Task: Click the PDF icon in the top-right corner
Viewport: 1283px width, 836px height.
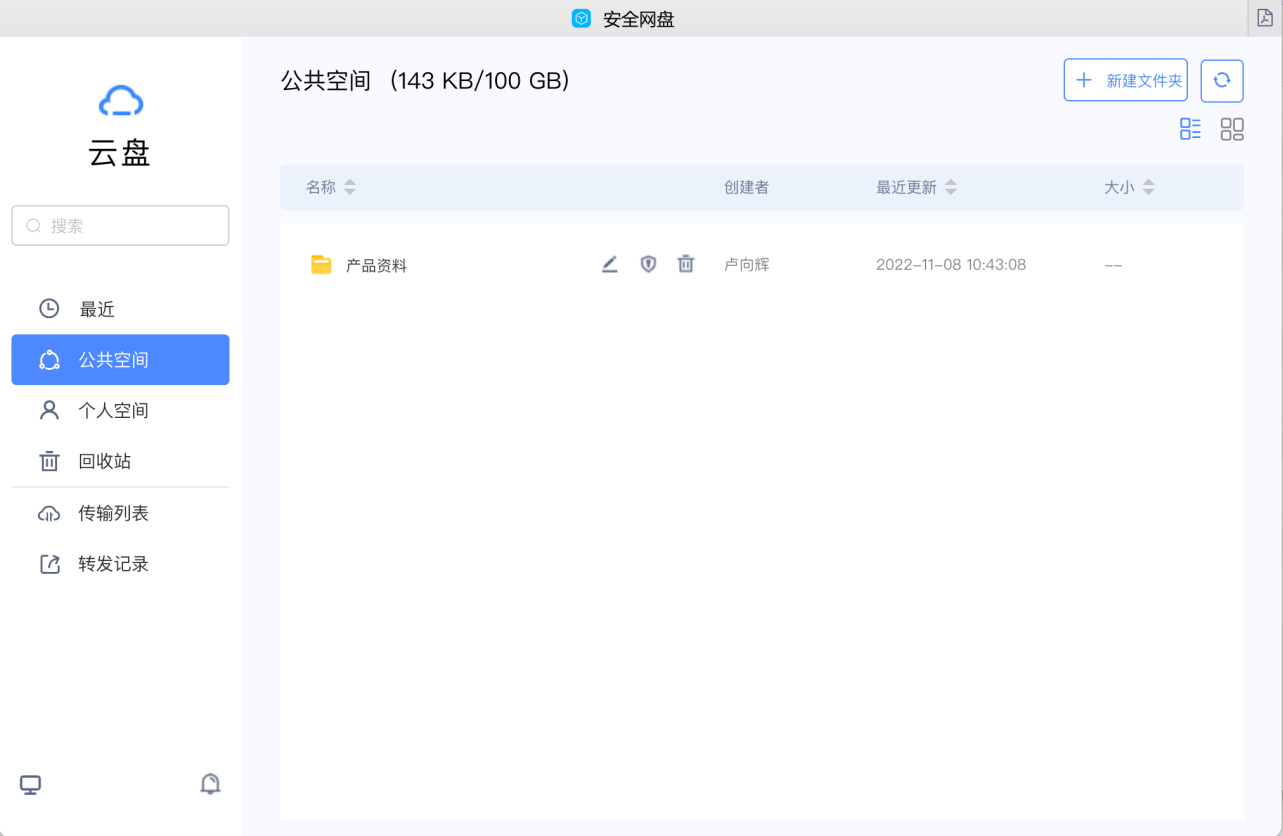Action: [1264, 17]
